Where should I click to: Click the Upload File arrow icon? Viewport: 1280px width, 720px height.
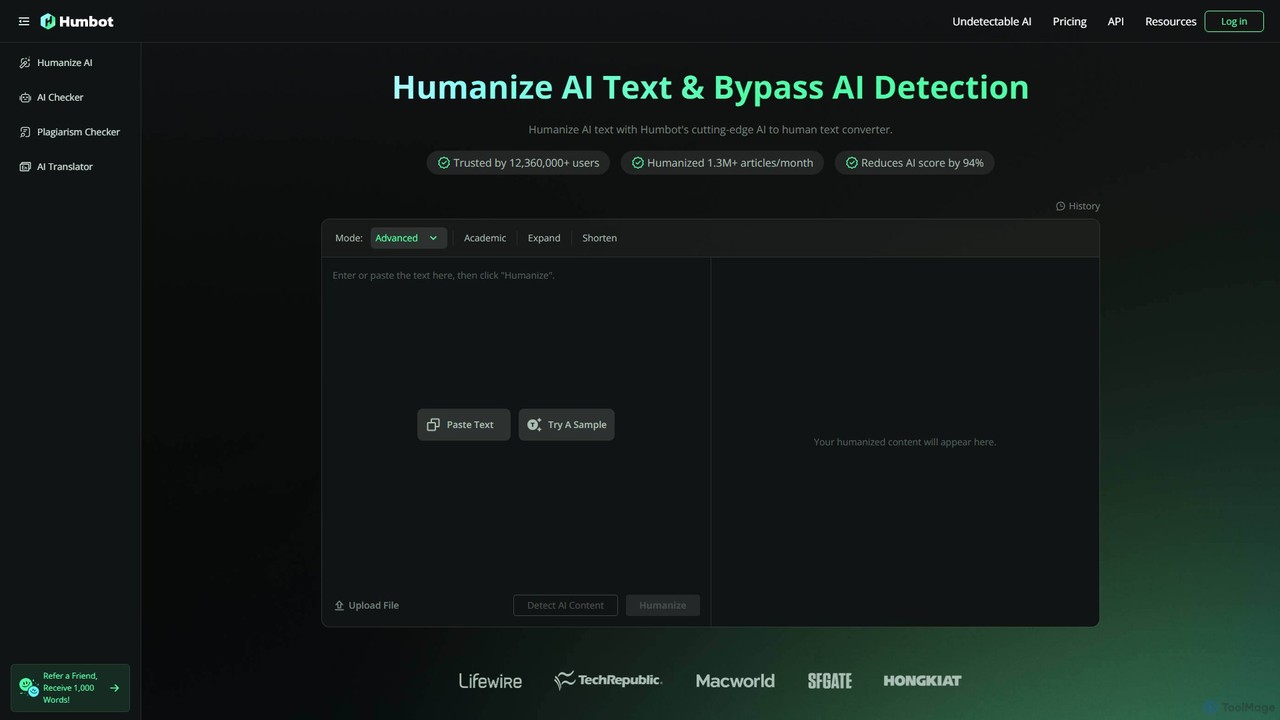[339, 605]
